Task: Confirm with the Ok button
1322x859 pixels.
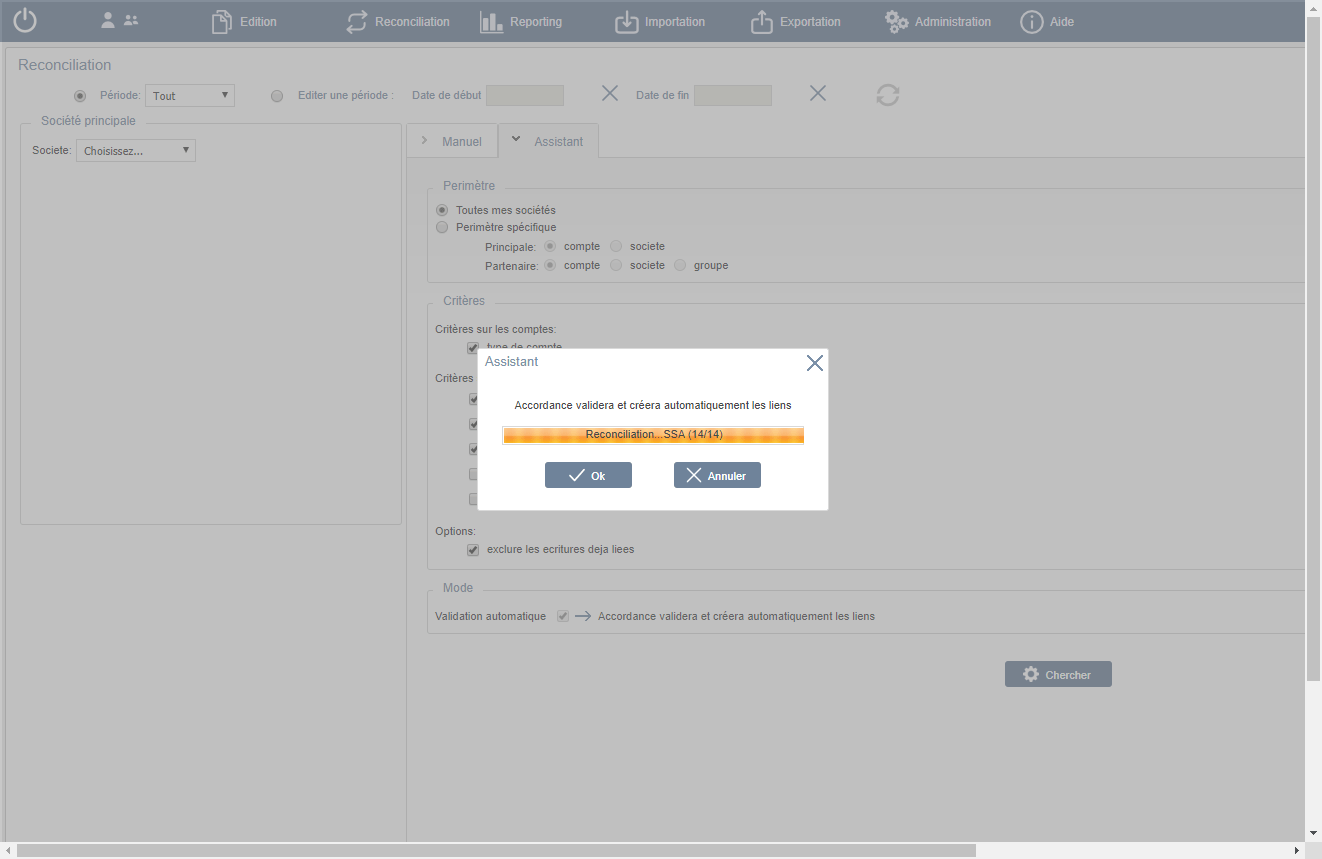Action: (588, 476)
